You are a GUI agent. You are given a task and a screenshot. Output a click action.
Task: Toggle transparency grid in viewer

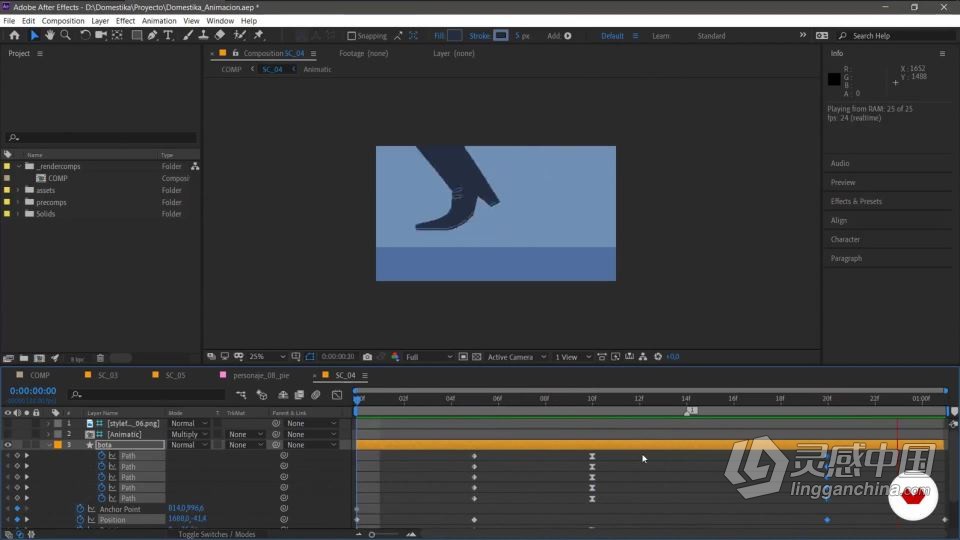point(476,357)
